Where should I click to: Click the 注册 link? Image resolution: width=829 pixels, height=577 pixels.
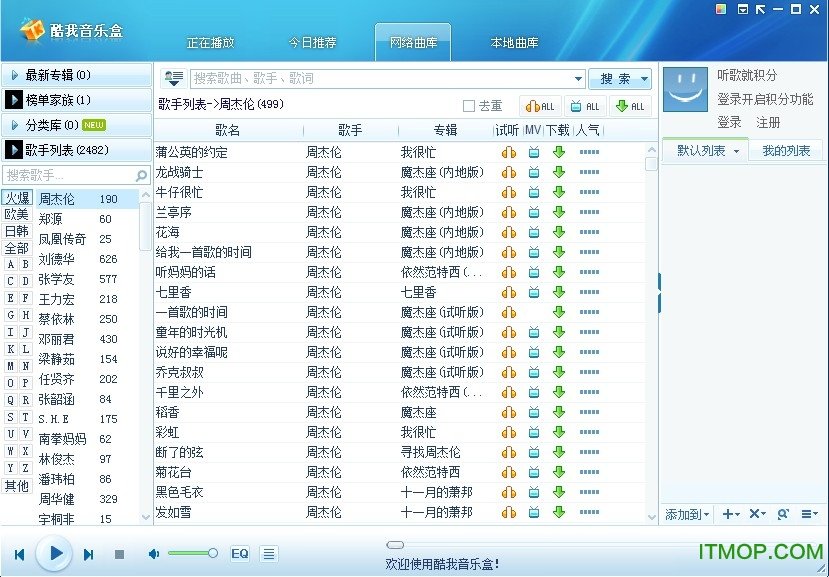coord(768,123)
